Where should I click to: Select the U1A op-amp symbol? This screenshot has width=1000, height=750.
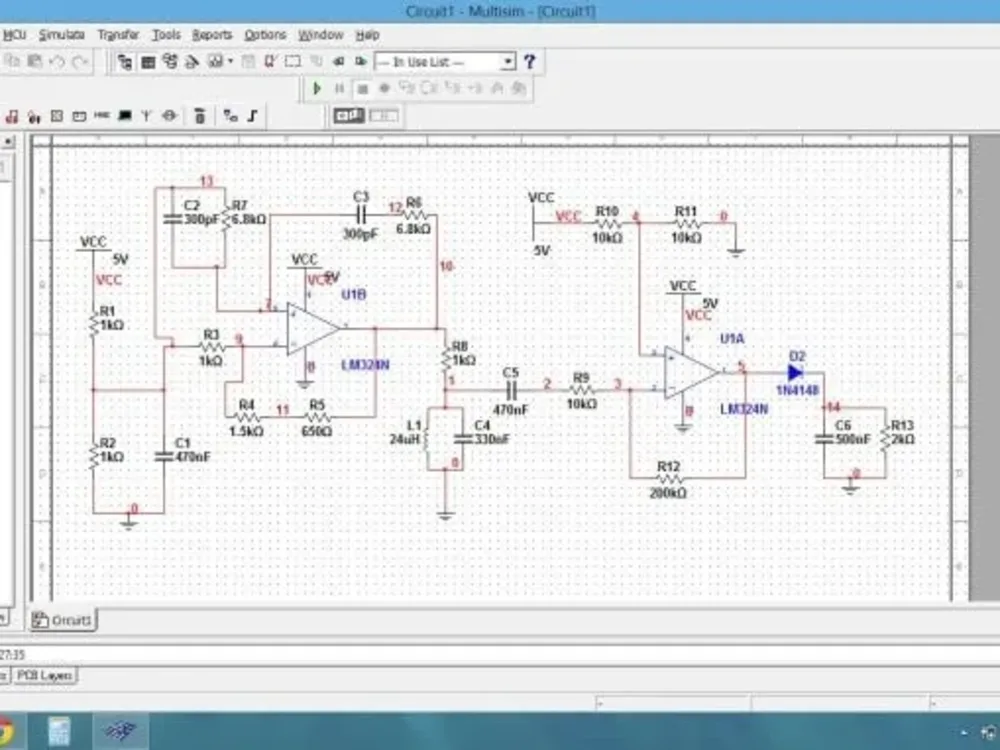click(691, 372)
